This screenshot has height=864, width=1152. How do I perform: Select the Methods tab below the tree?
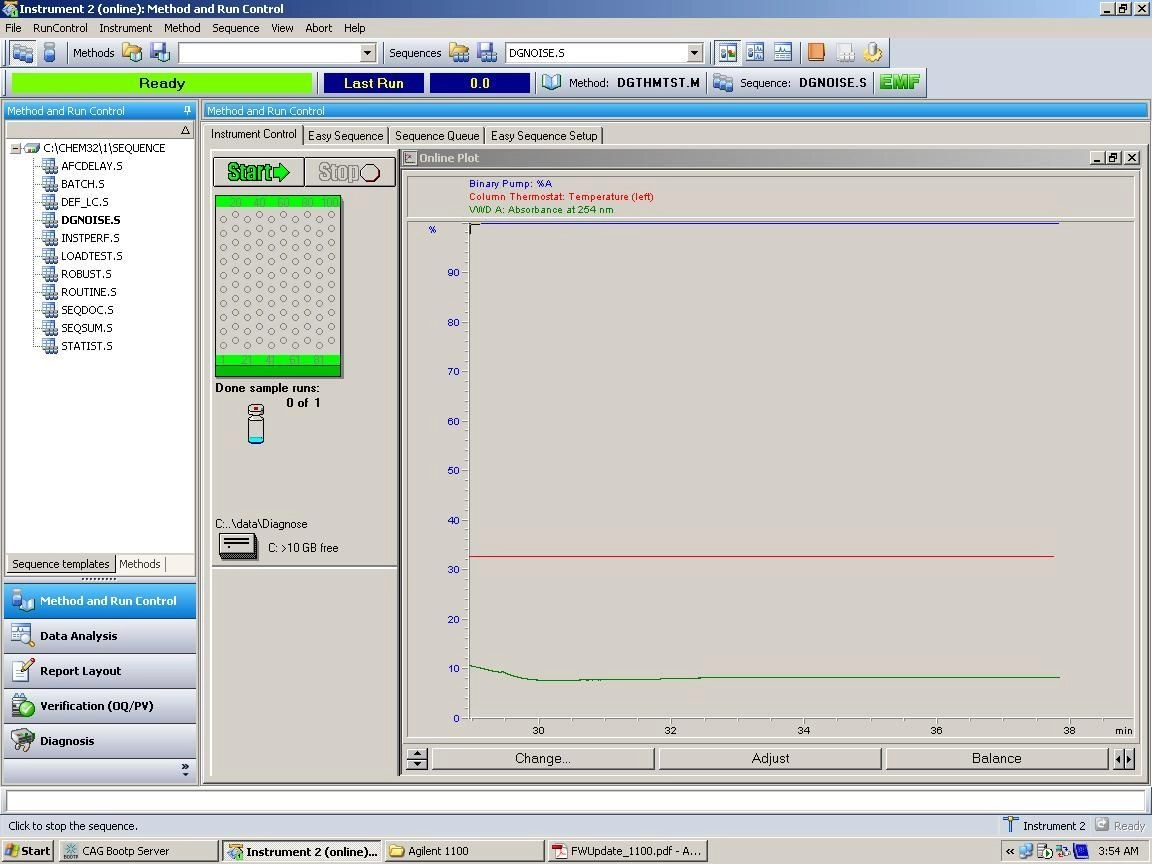(140, 564)
